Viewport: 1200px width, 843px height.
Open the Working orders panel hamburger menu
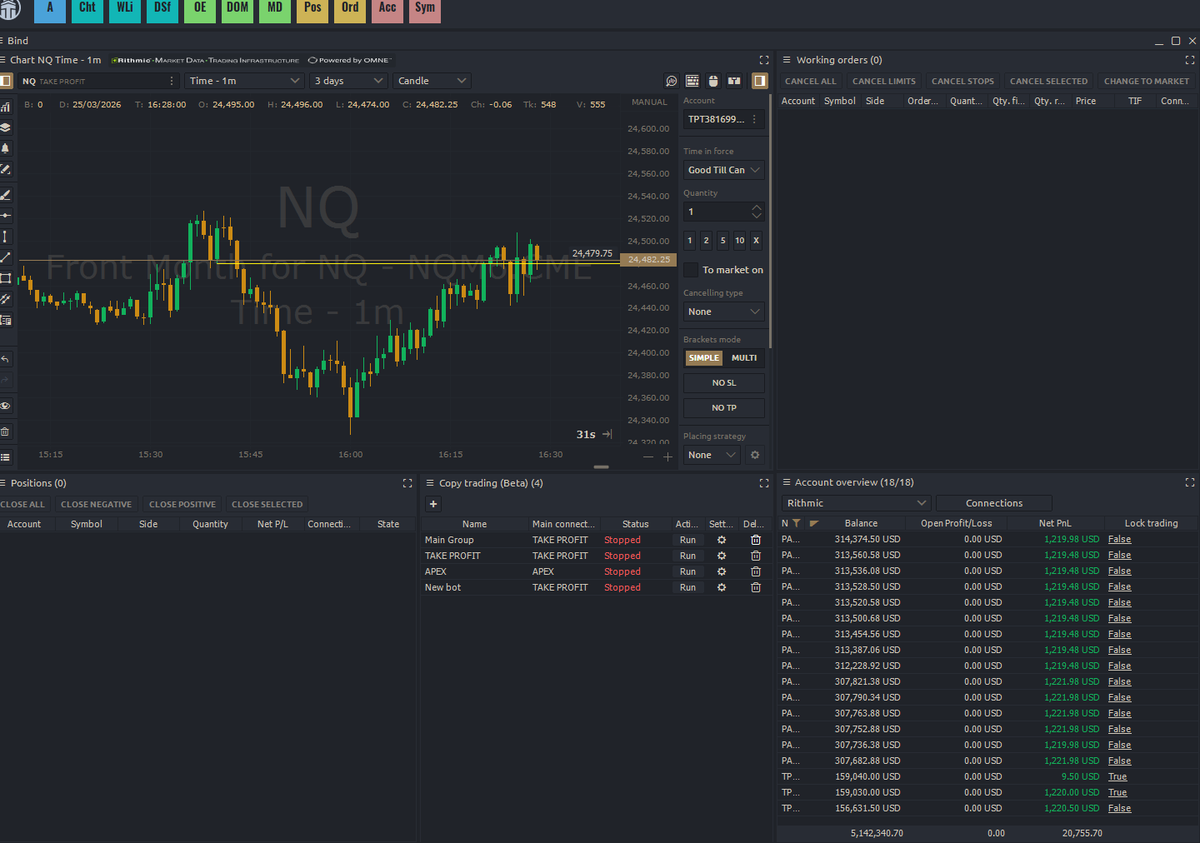coord(787,60)
